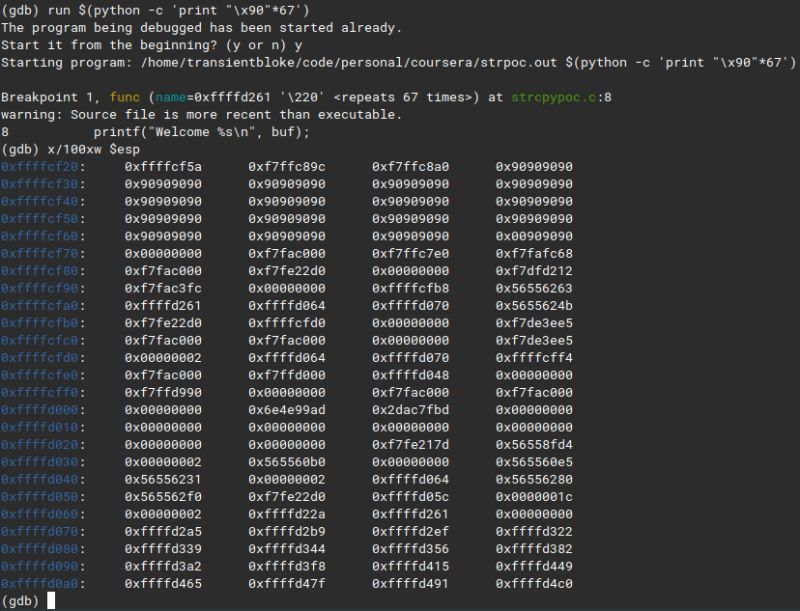Image resolution: width=800 pixels, height=611 pixels.
Task: Click the address label 0xffffcfa0
Action: coord(40,306)
